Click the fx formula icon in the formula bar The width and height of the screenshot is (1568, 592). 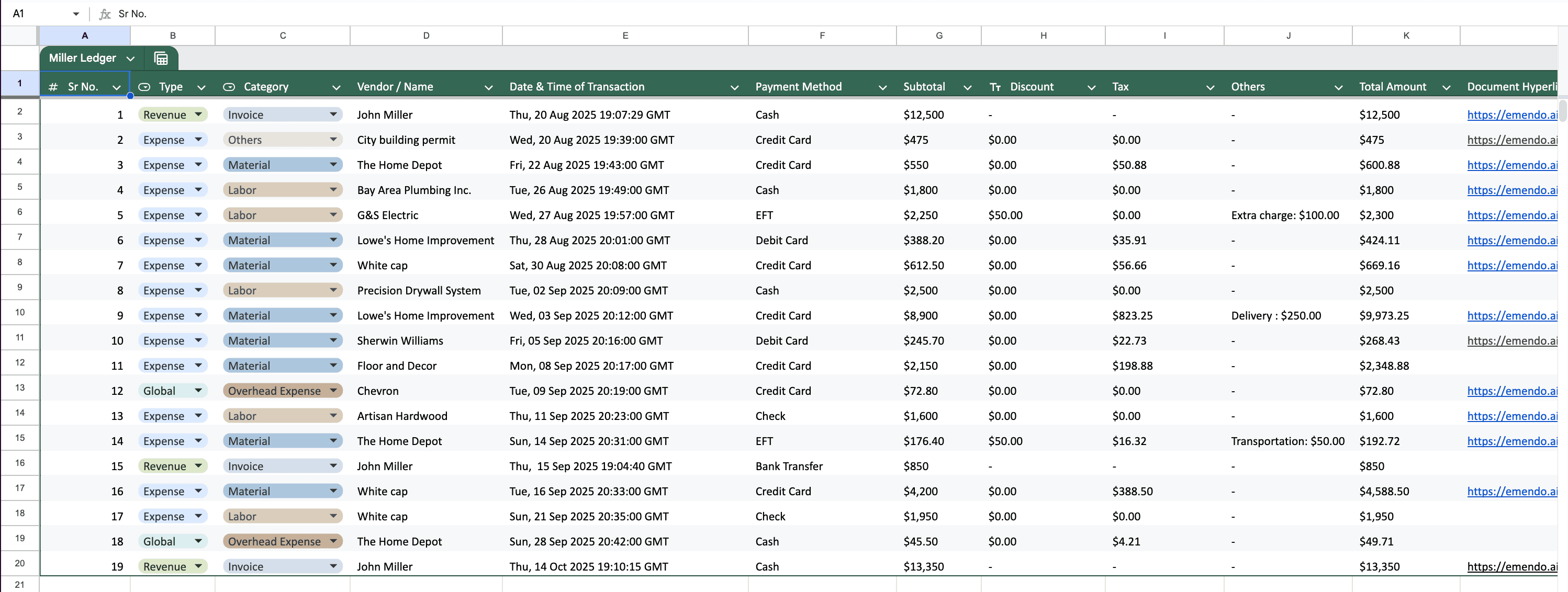[105, 14]
